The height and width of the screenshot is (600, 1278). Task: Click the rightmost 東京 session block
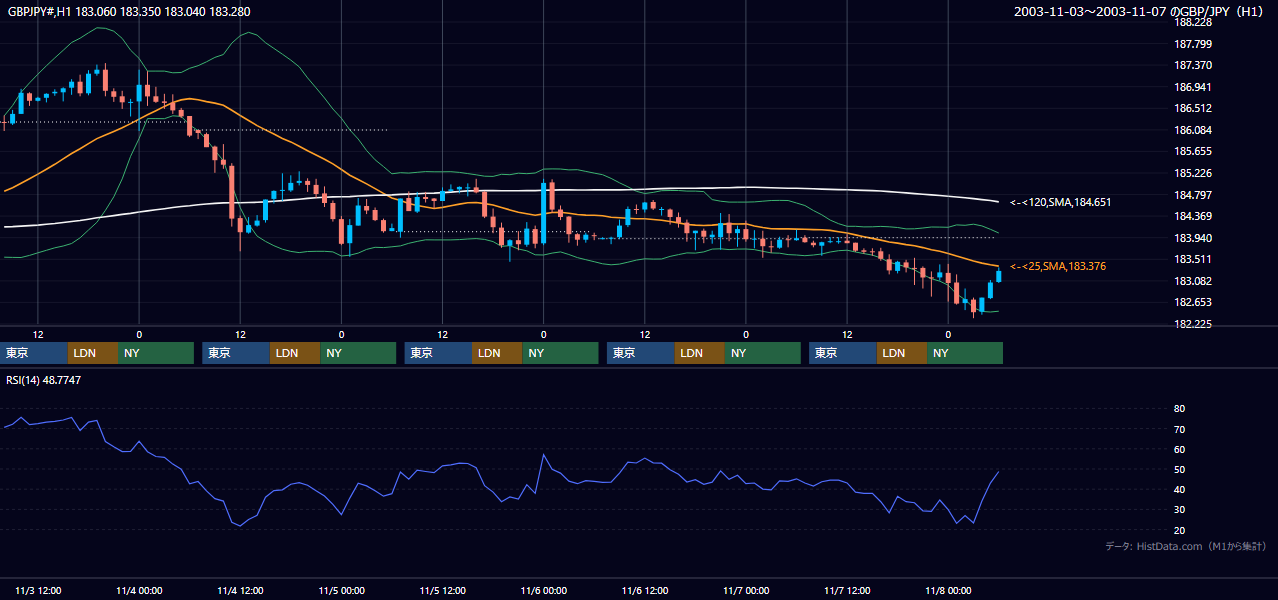pyautogui.click(x=842, y=353)
